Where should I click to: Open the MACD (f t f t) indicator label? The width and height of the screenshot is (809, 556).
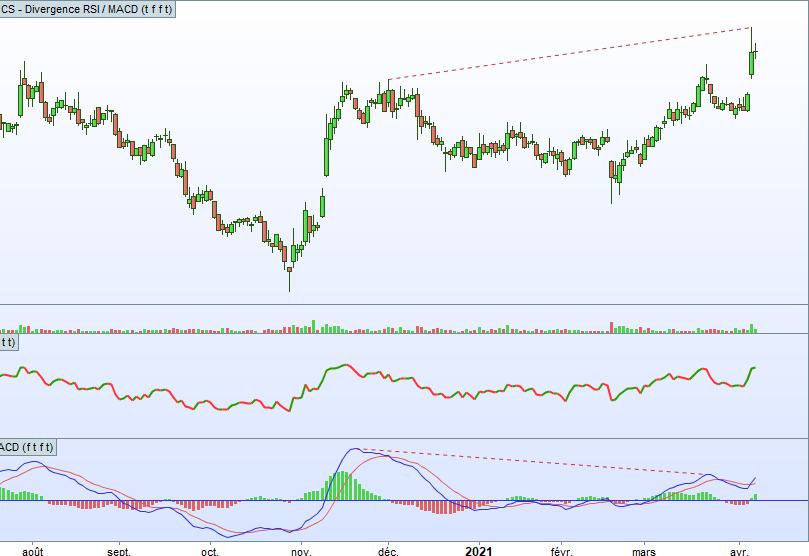tap(27, 447)
